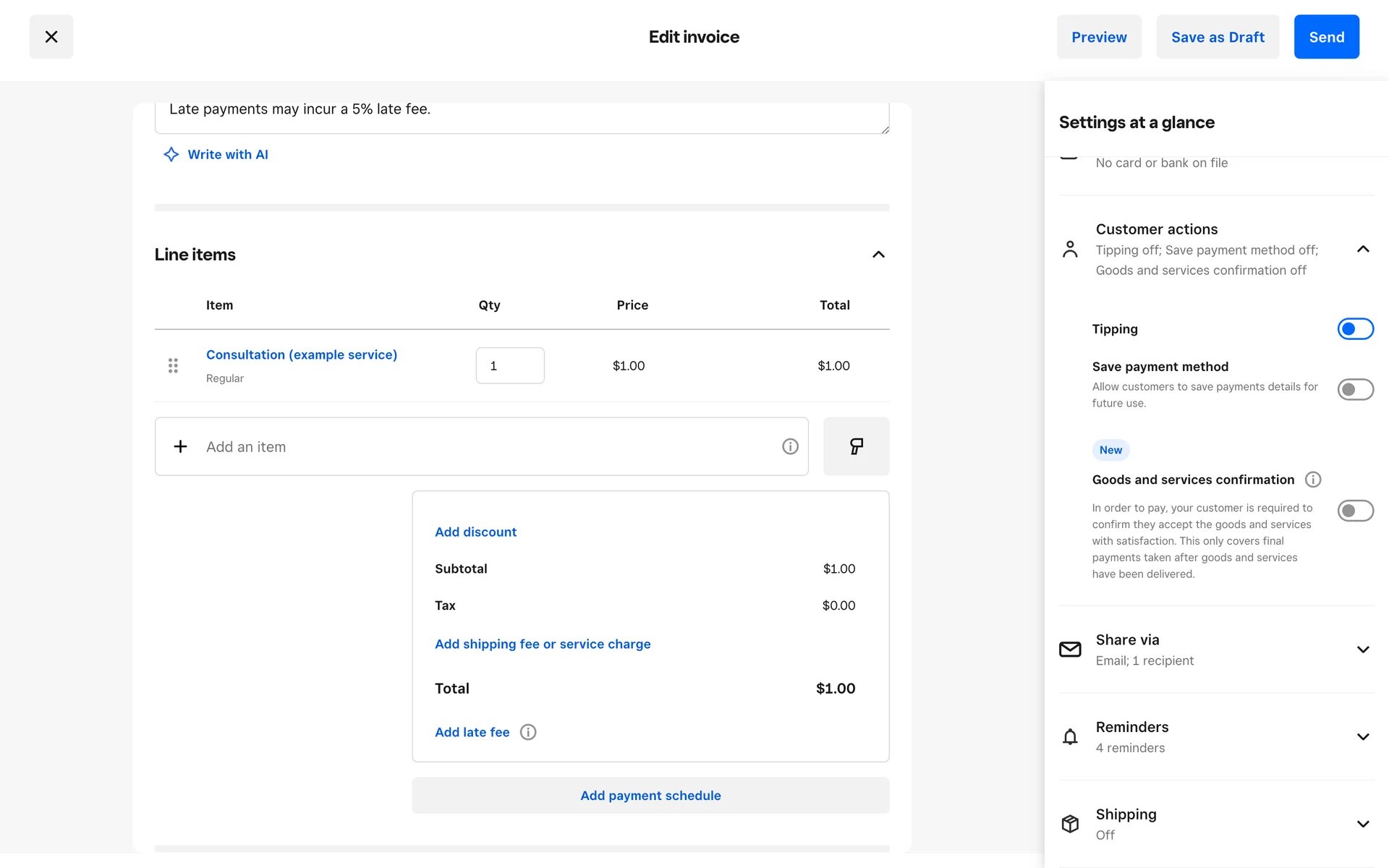Expand the Reminders section

(x=1363, y=737)
